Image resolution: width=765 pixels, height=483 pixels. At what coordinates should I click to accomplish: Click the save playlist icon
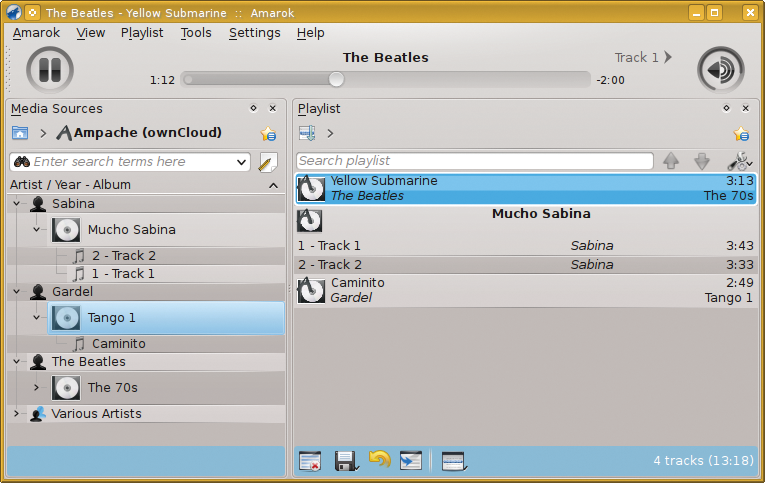[345, 461]
